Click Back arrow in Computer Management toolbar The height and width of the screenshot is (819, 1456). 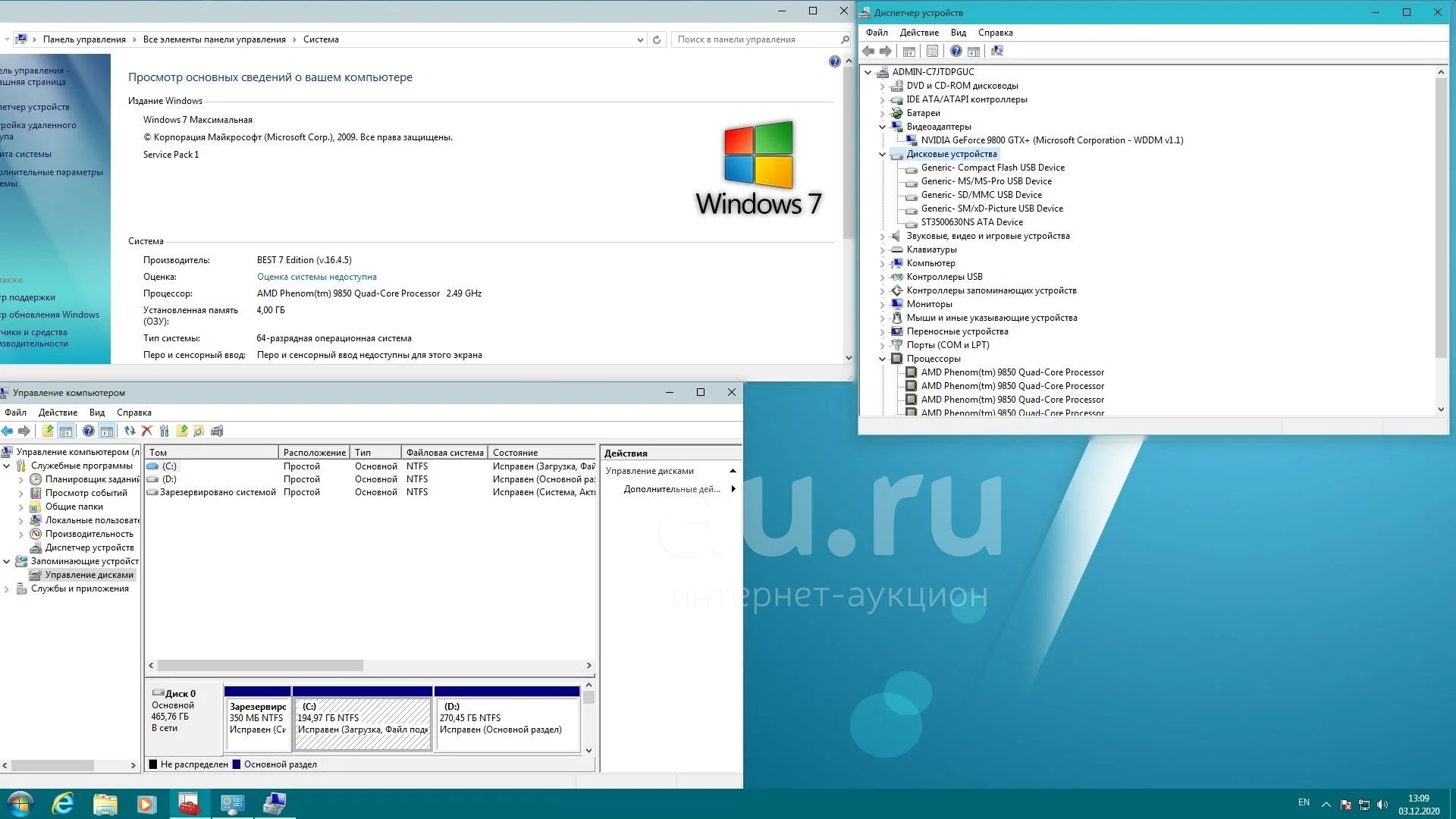[8, 431]
